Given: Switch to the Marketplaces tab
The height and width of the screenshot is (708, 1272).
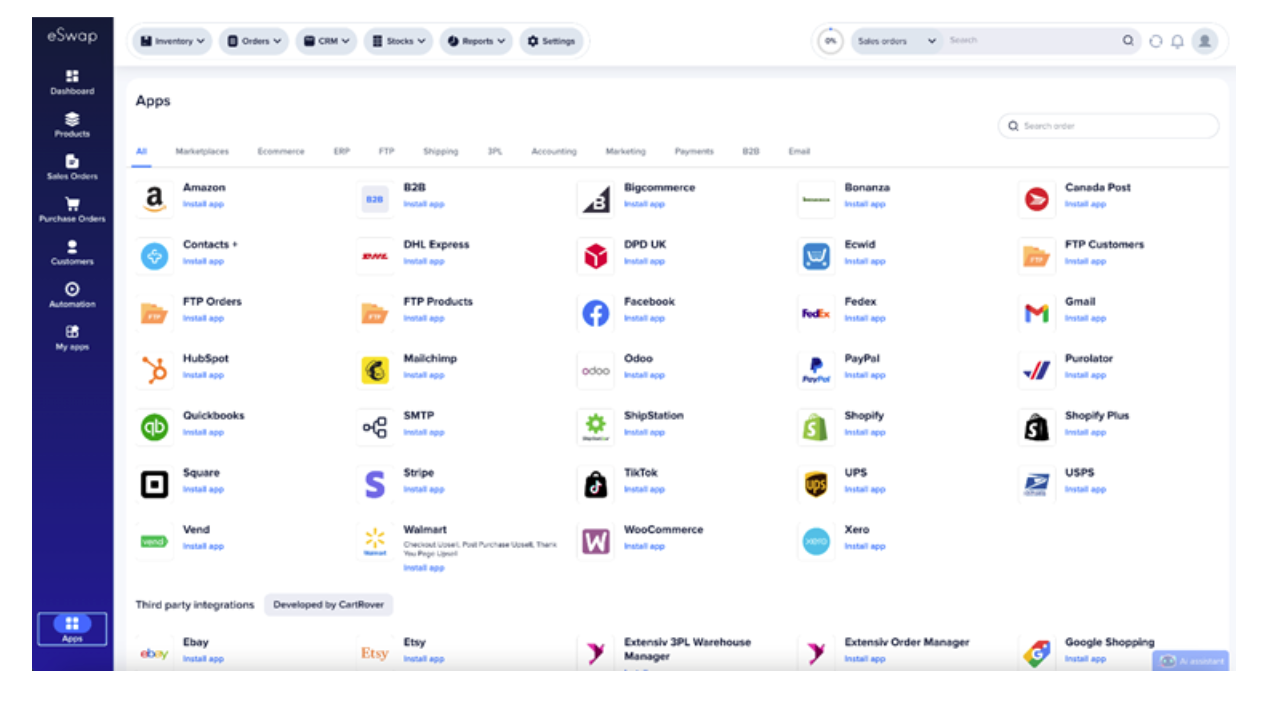Looking at the screenshot, I should [202, 151].
